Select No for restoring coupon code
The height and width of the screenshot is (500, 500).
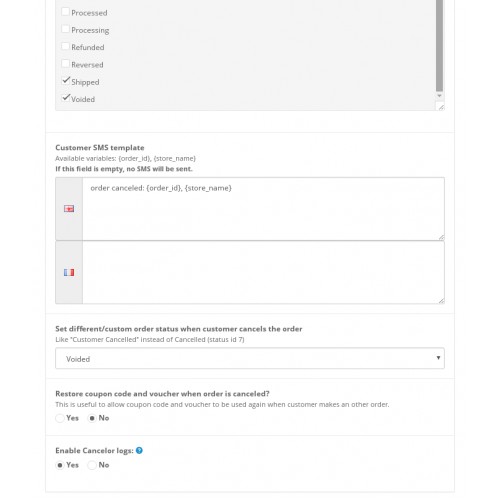pyautogui.click(x=92, y=418)
